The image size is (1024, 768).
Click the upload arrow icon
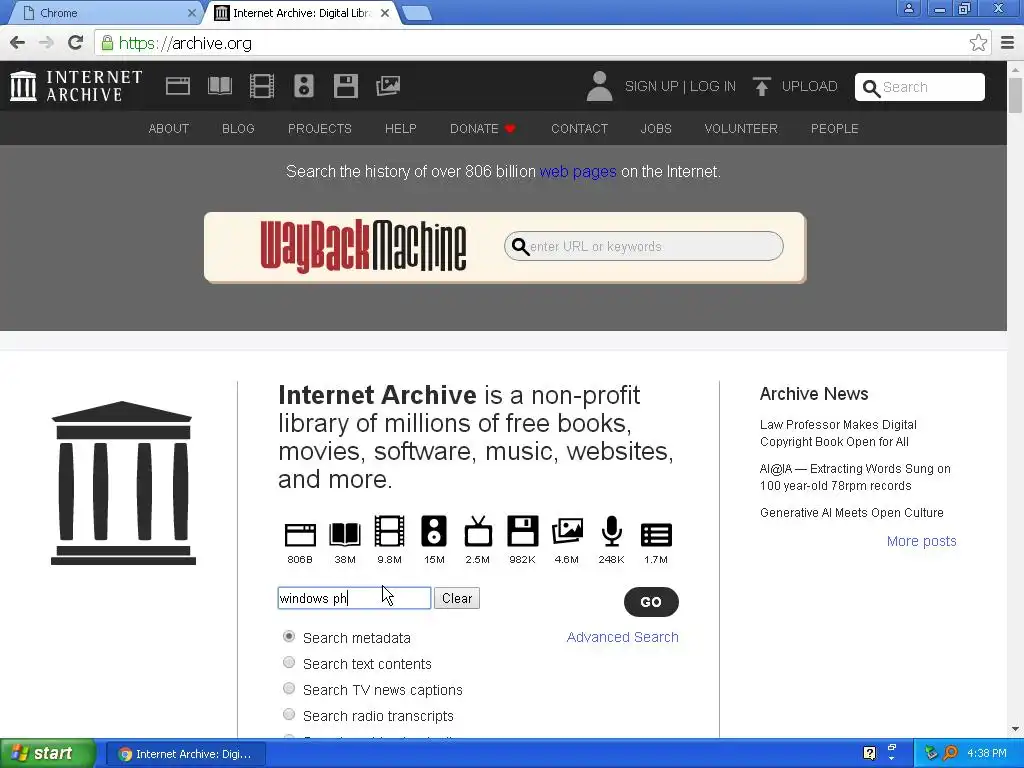761,86
